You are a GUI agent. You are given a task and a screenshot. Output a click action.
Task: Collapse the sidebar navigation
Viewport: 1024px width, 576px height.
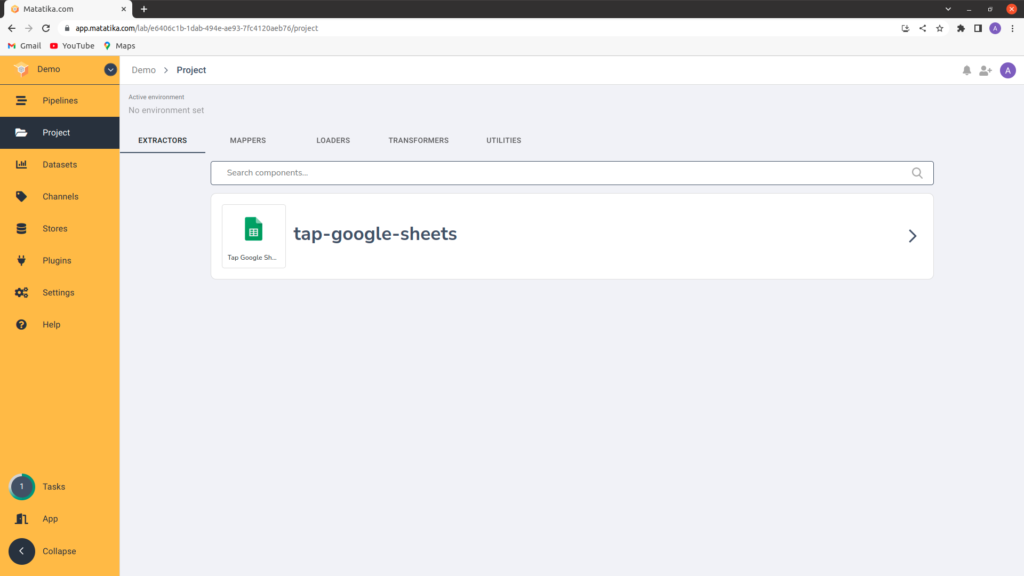(21, 551)
